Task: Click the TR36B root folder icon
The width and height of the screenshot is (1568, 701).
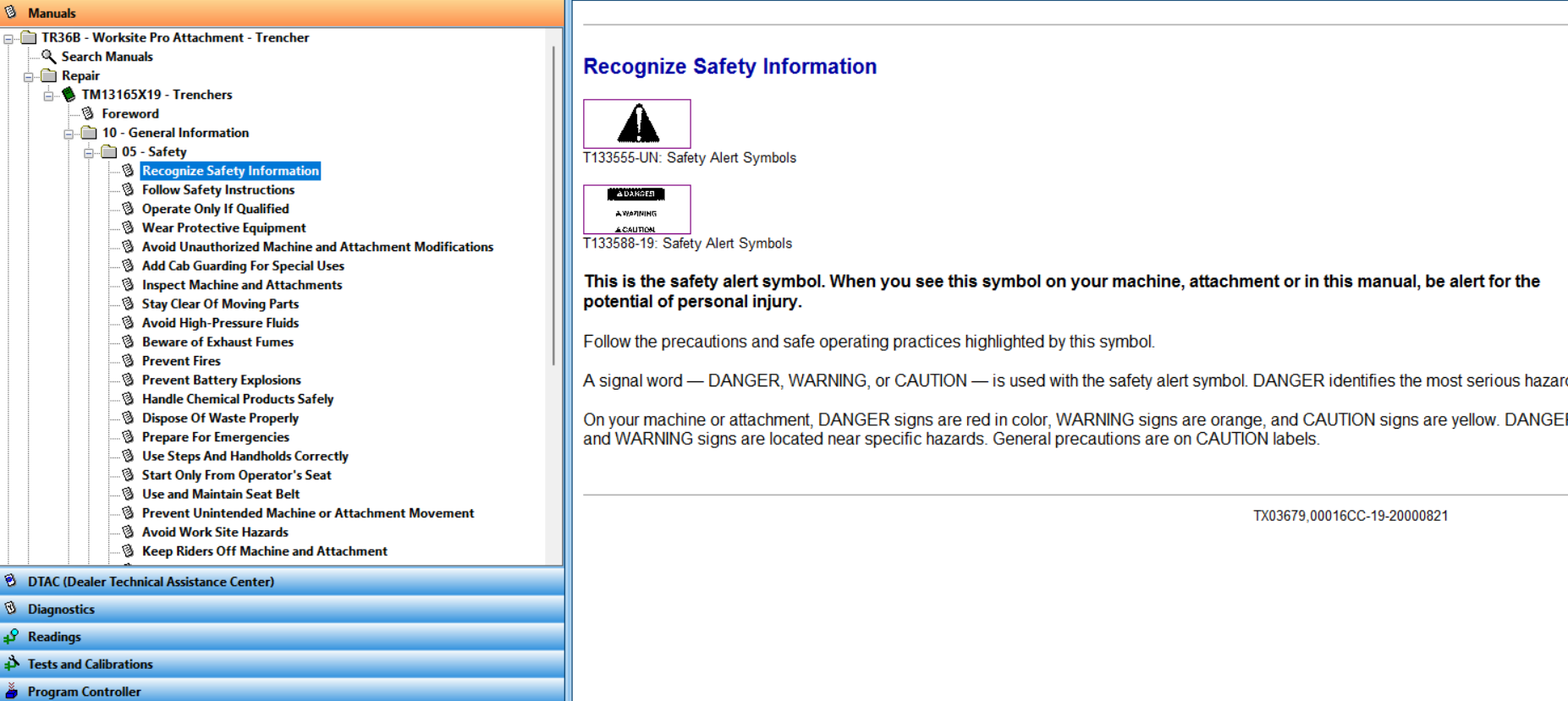Action: click(x=29, y=37)
